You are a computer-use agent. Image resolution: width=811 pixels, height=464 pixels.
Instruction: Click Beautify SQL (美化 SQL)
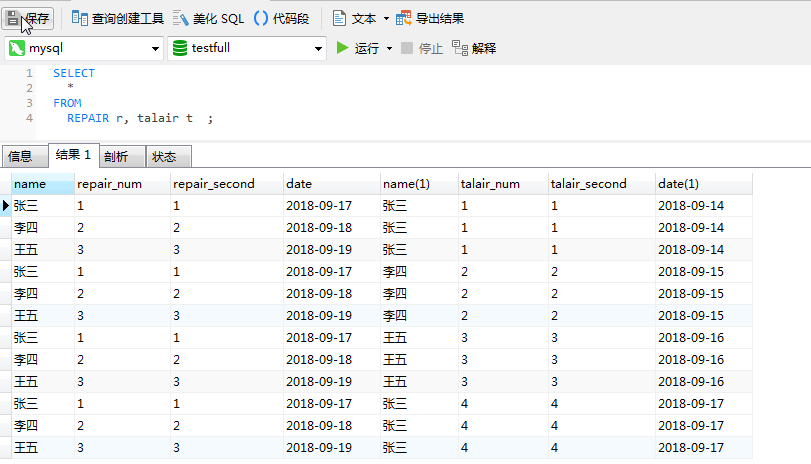click(x=208, y=19)
